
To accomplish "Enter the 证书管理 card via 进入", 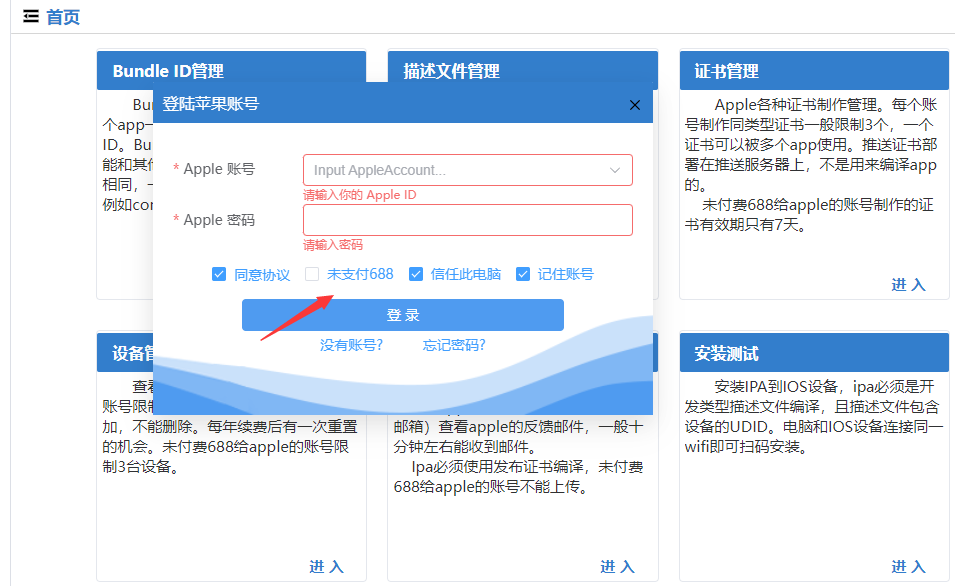I will [x=909, y=284].
